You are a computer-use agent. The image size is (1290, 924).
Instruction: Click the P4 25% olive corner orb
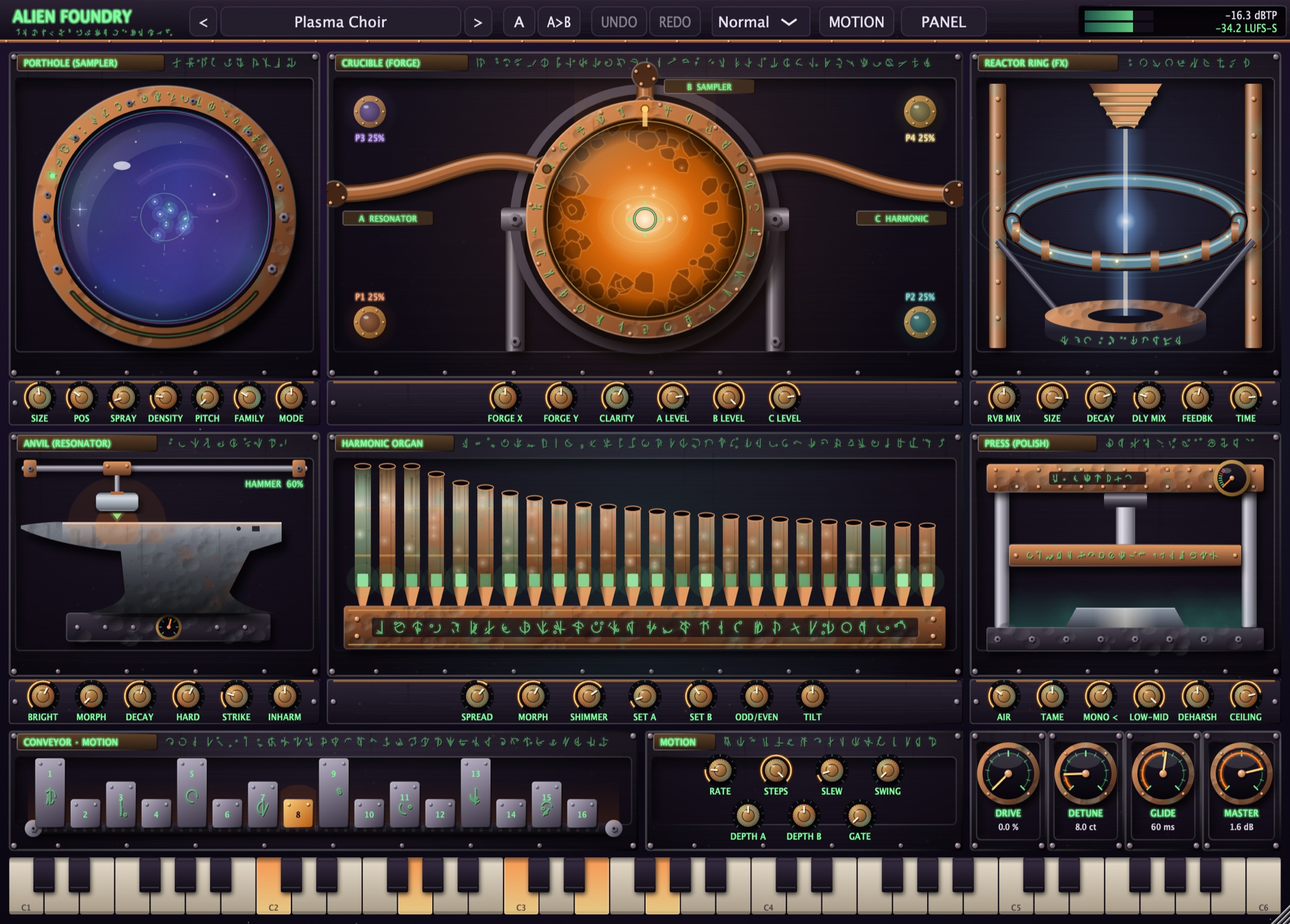(x=919, y=111)
